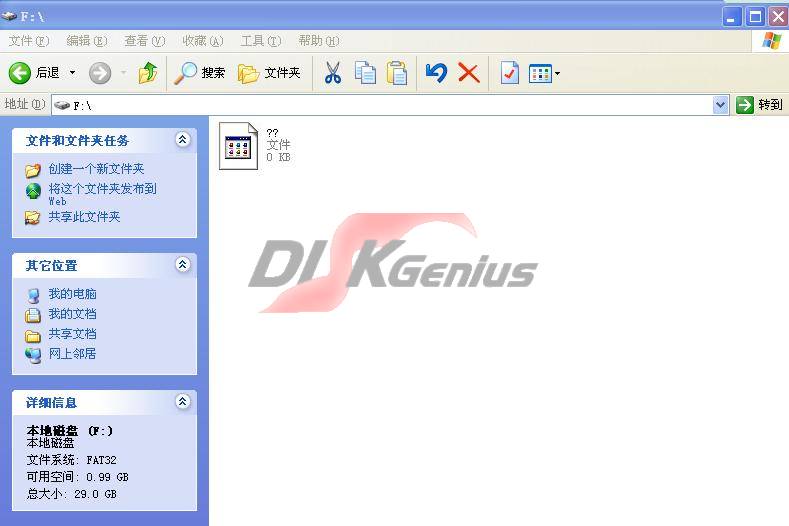Screen dimensions: 789x526
Task: Collapse the 其它位置 panel
Action: click(183, 264)
